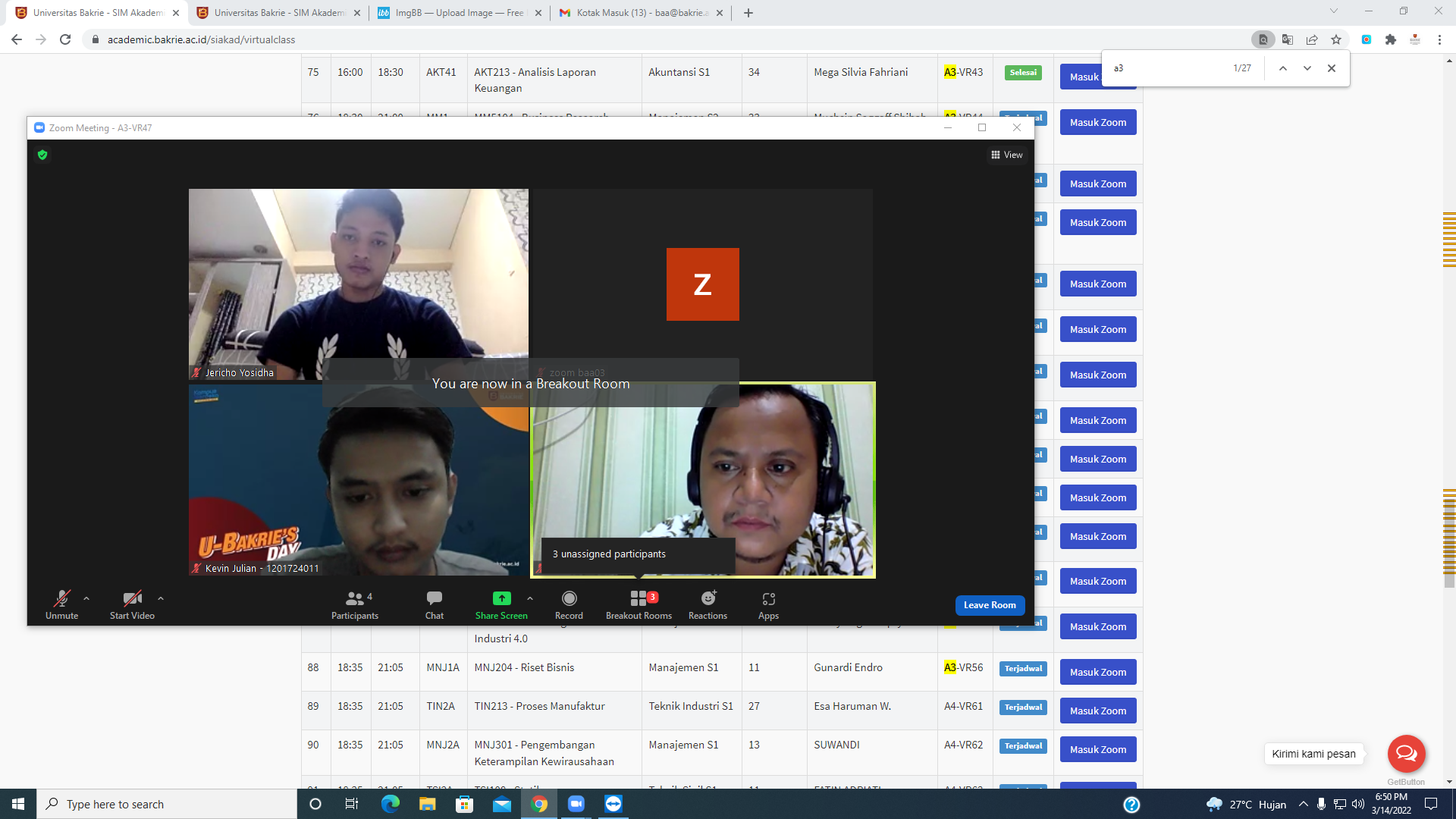Click the Windows taskbar search box

click(x=167, y=804)
